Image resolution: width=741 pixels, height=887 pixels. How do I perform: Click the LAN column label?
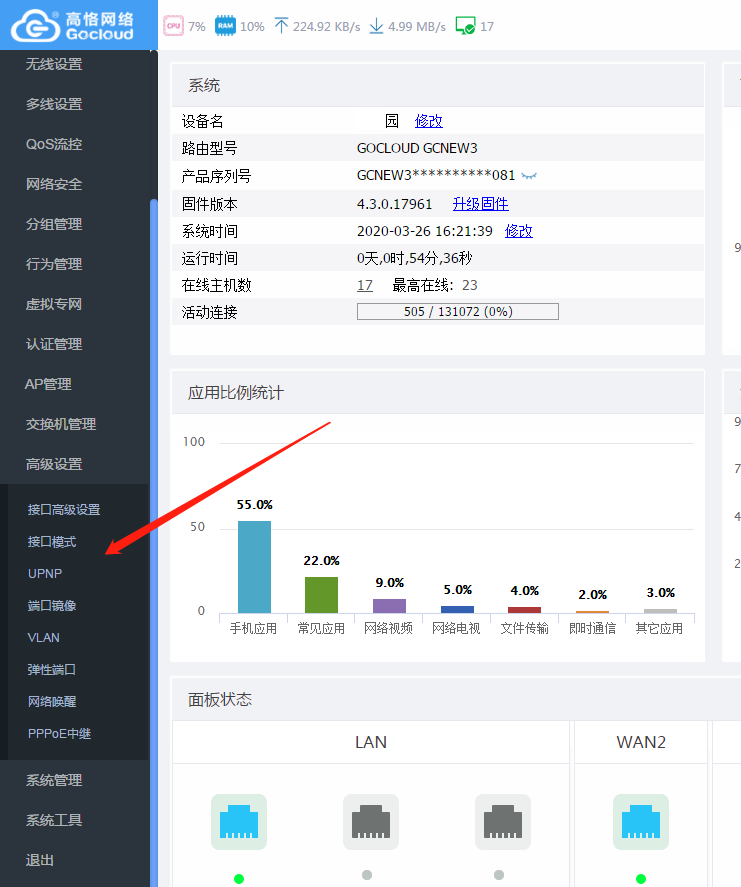click(370, 742)
